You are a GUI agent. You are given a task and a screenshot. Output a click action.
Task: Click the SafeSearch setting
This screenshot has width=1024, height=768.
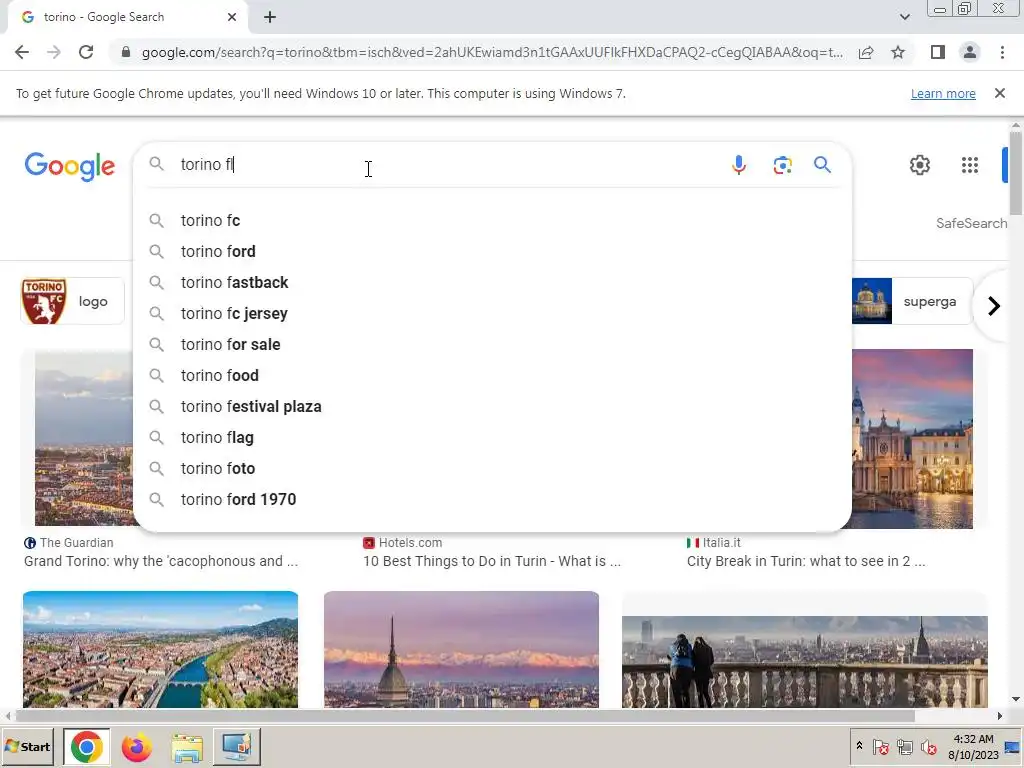click(x=971, y=223)
